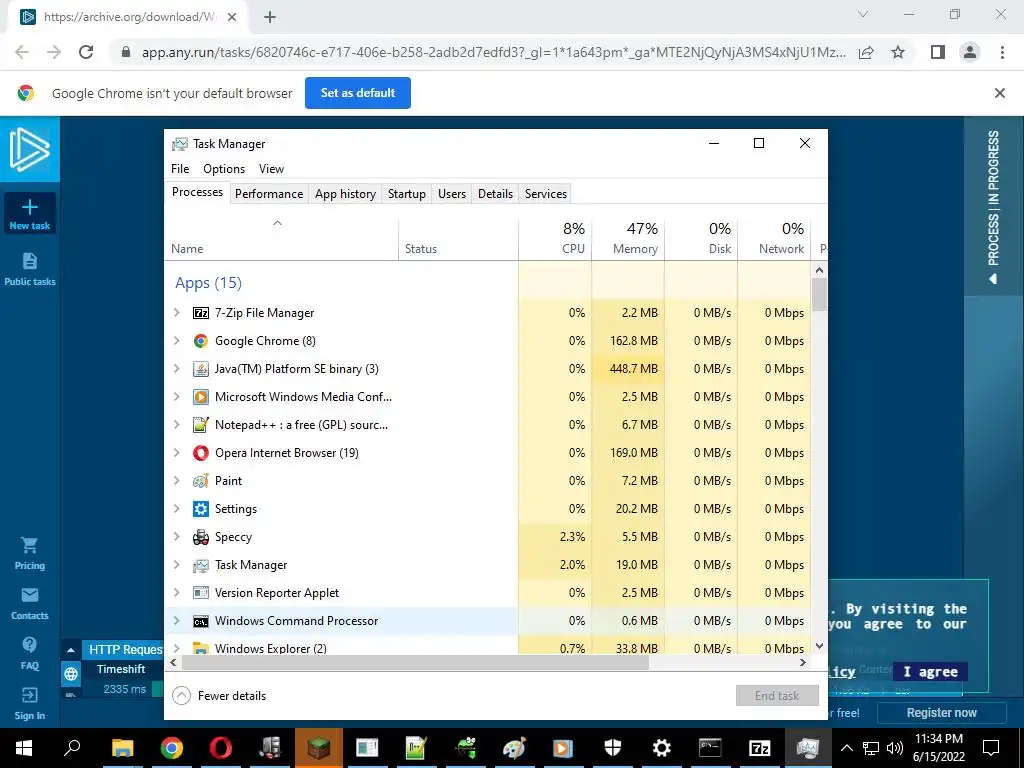The height and width of the screenshot is (768, 1024).
Task: Switch to the Performance tab
Action: [x=269, y=194]
